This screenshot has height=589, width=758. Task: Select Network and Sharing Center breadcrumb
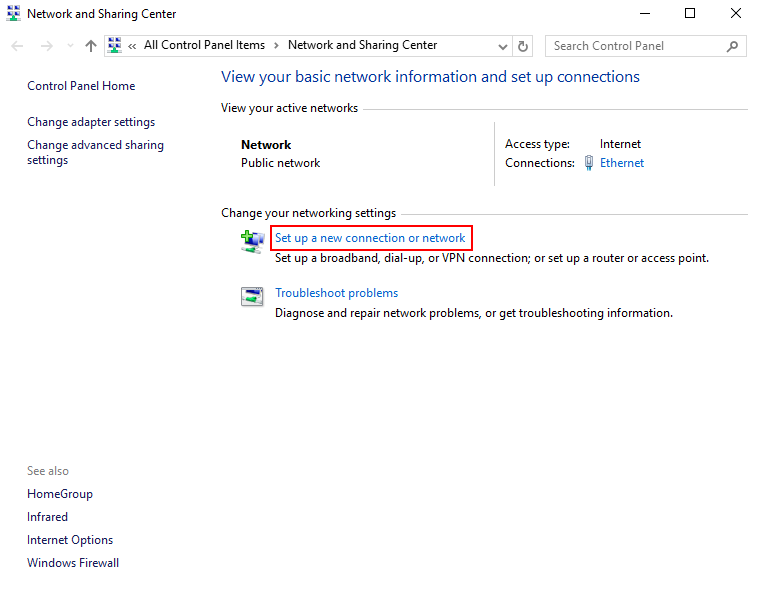[x=362, y=45]
